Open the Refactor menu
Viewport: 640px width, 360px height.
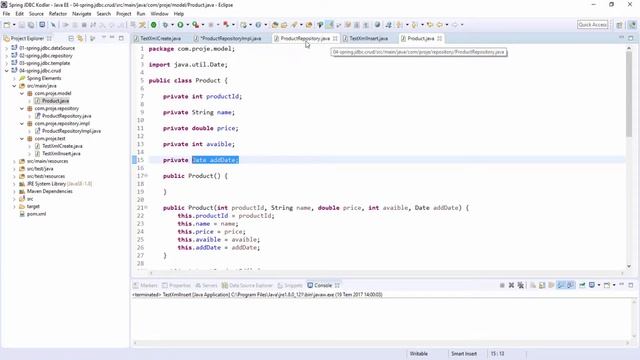point(58,13)
